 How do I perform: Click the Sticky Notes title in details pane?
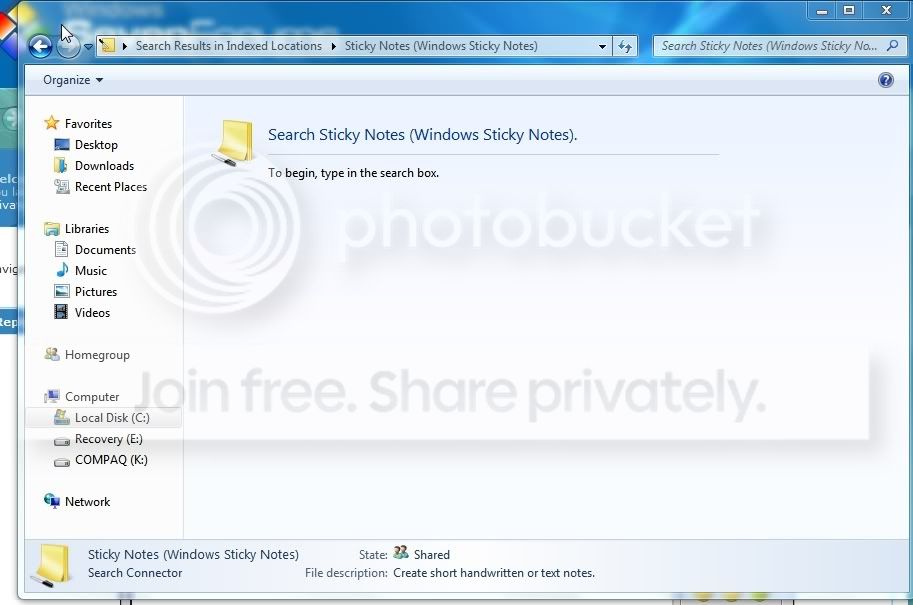(193, 554)
